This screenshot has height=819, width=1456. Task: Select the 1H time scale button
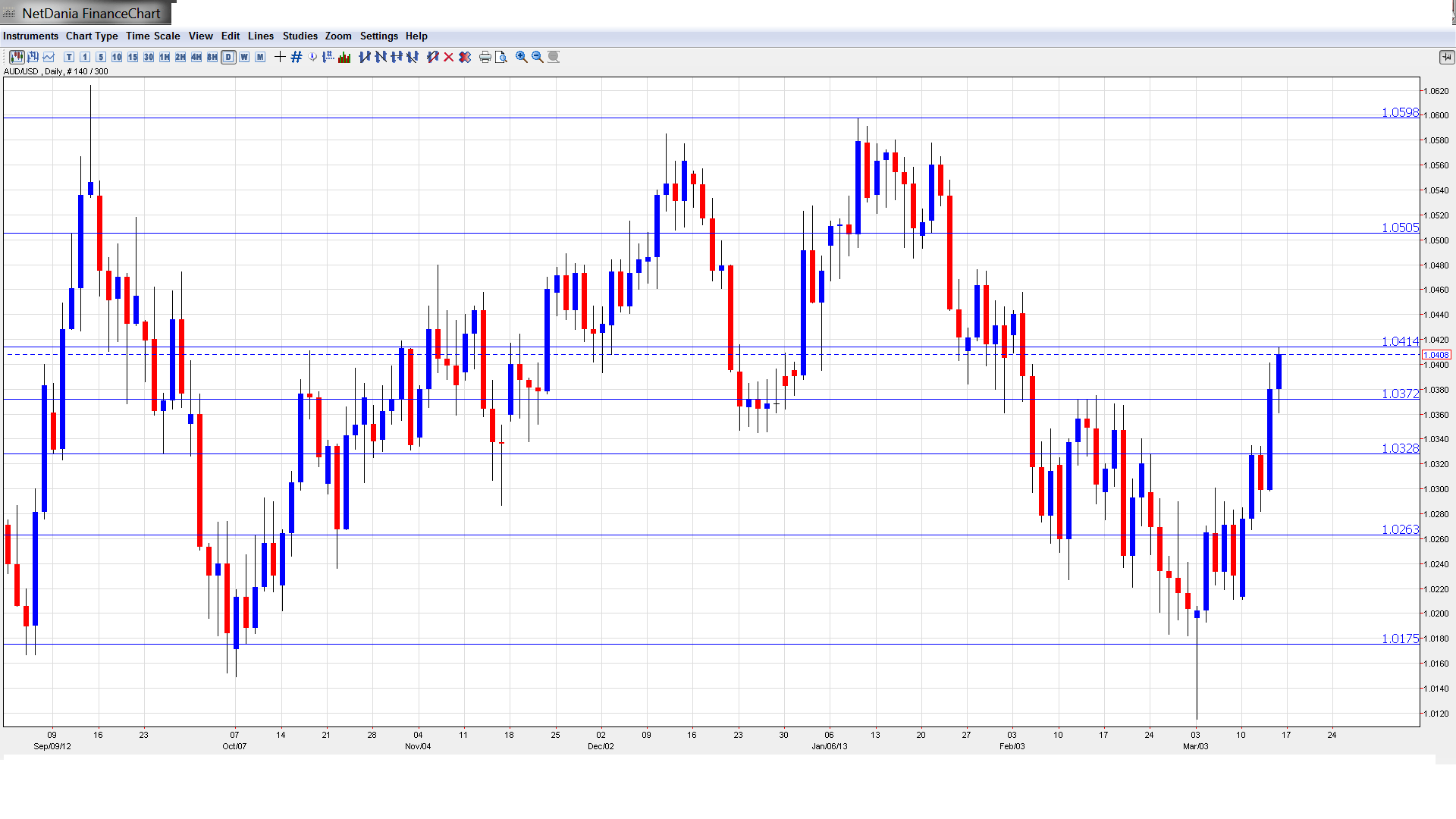(x=165, y=57)
